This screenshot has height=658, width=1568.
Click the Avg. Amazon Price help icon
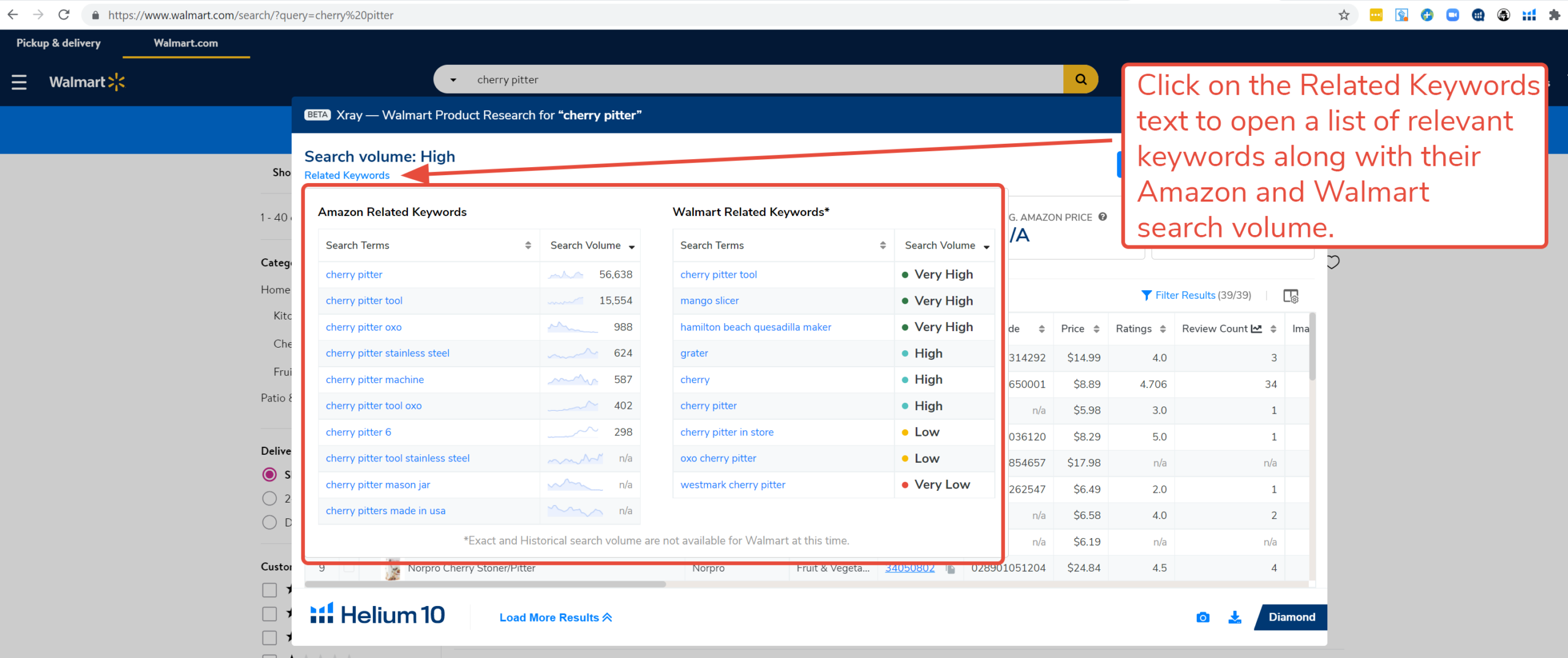click(1102, 217)
